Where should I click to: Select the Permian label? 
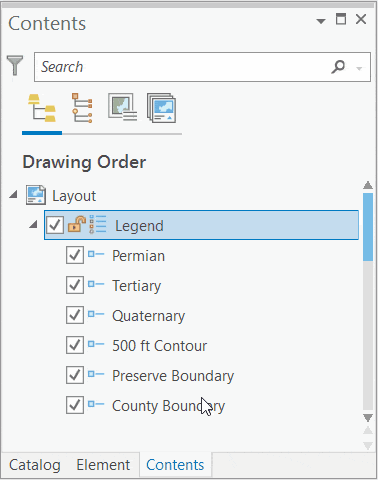pos(138,256)
